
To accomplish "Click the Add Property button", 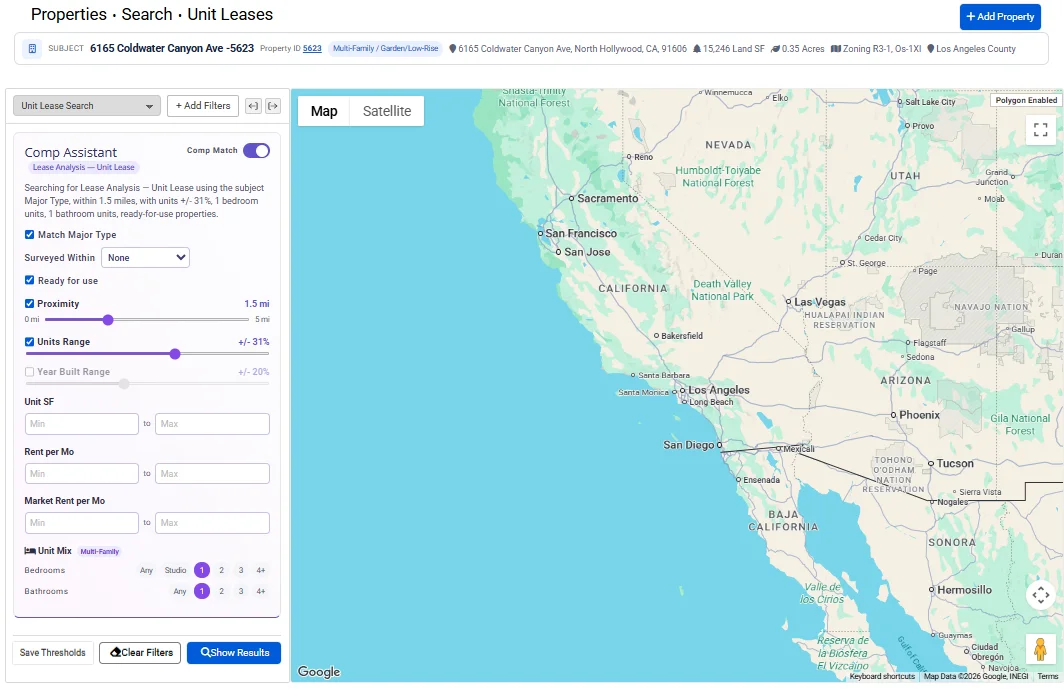I will (1000, 17).
